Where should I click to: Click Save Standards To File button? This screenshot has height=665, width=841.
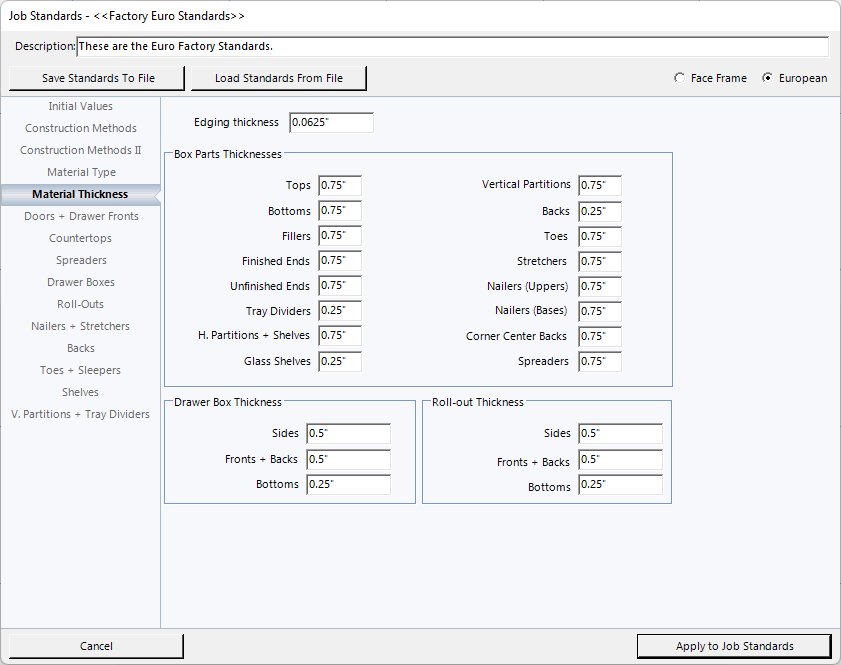(x=98, y=78)
